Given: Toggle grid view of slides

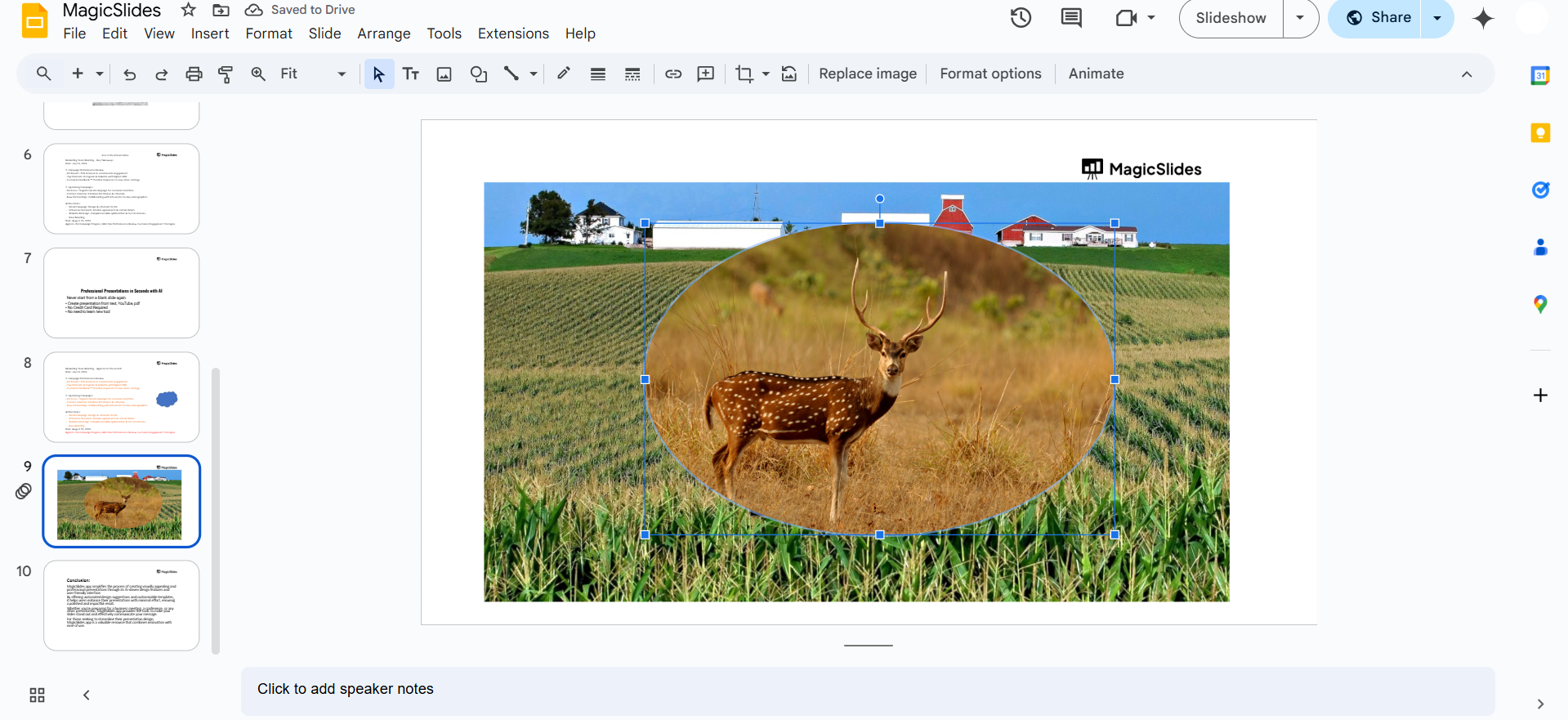Looking at the screenshot, I should click(x=37, y=695).
